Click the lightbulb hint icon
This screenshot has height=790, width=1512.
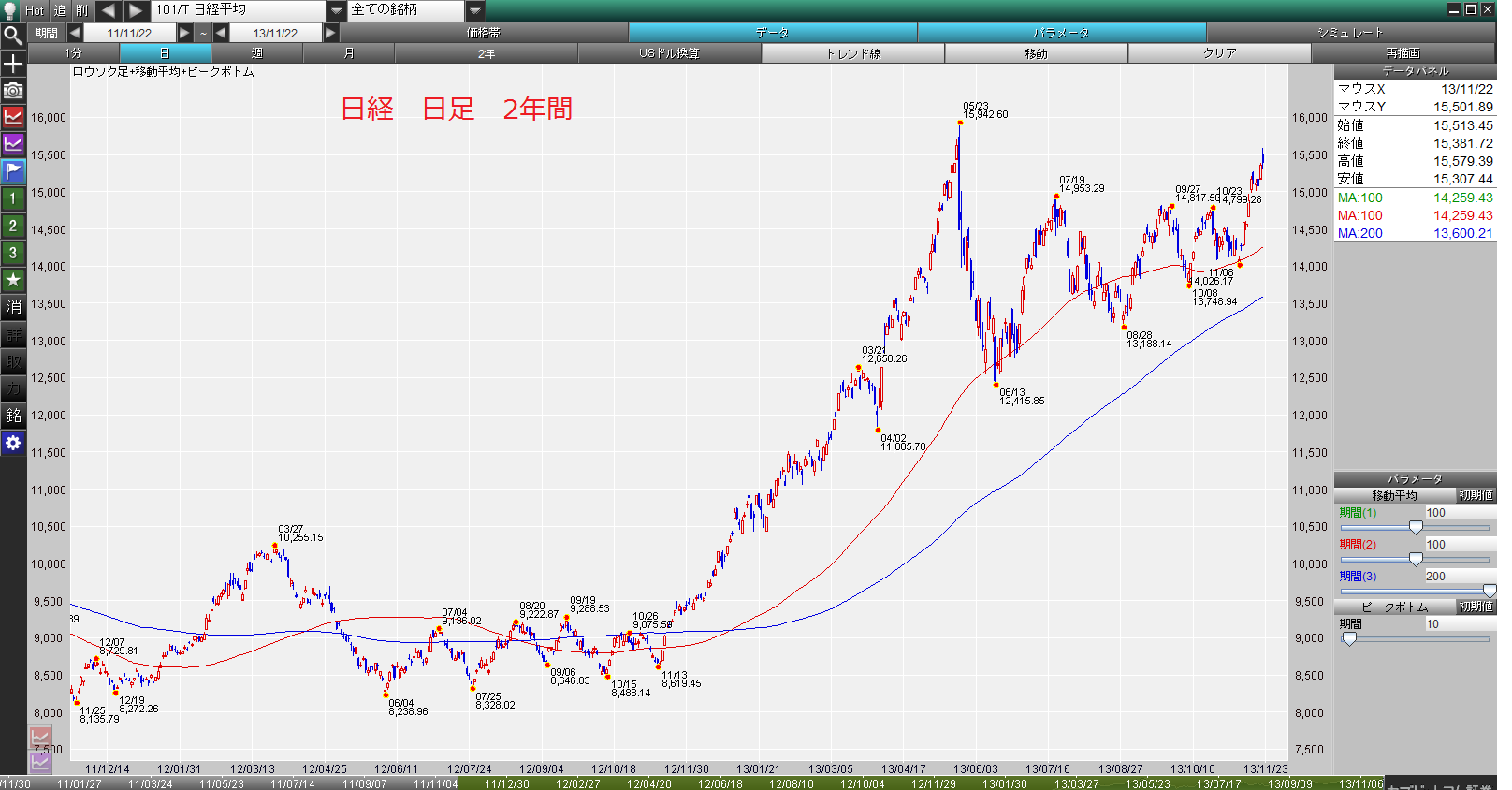[x=11, y=10]
